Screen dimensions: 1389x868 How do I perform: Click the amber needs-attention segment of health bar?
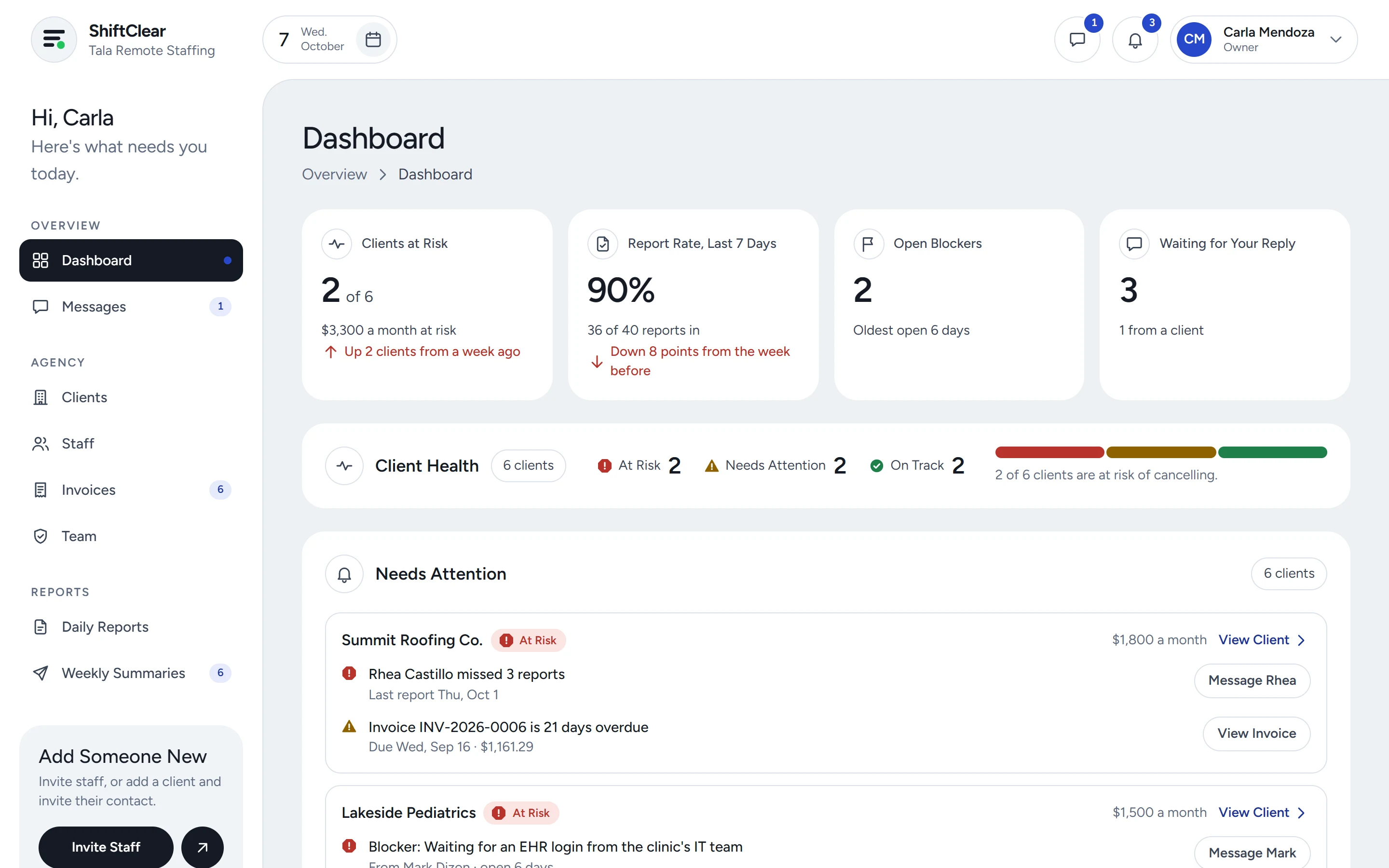point(1161,452)
